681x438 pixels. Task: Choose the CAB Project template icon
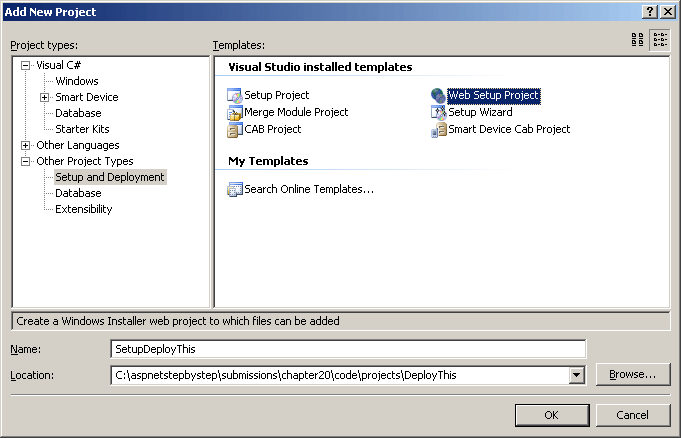tap(235, 129)
